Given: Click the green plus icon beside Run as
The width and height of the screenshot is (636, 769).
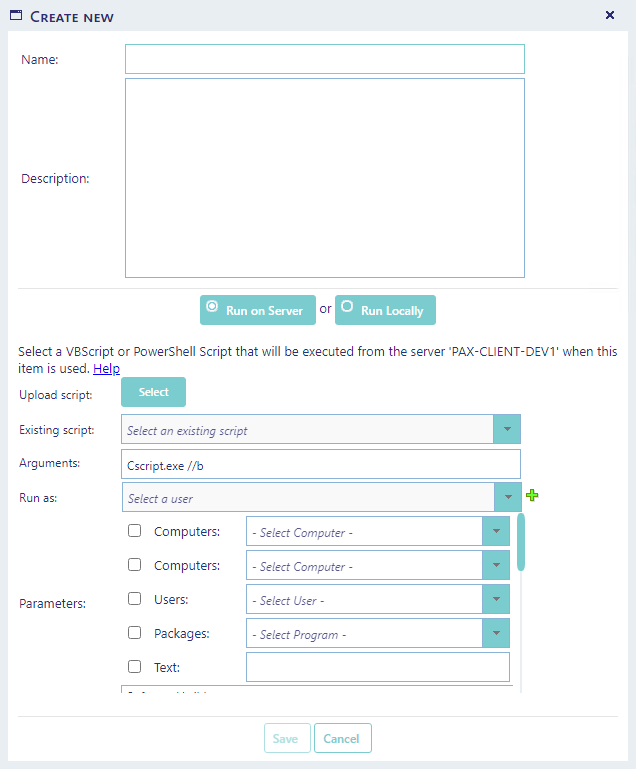Looking at the screenshot, I should [x=532, y=496].
